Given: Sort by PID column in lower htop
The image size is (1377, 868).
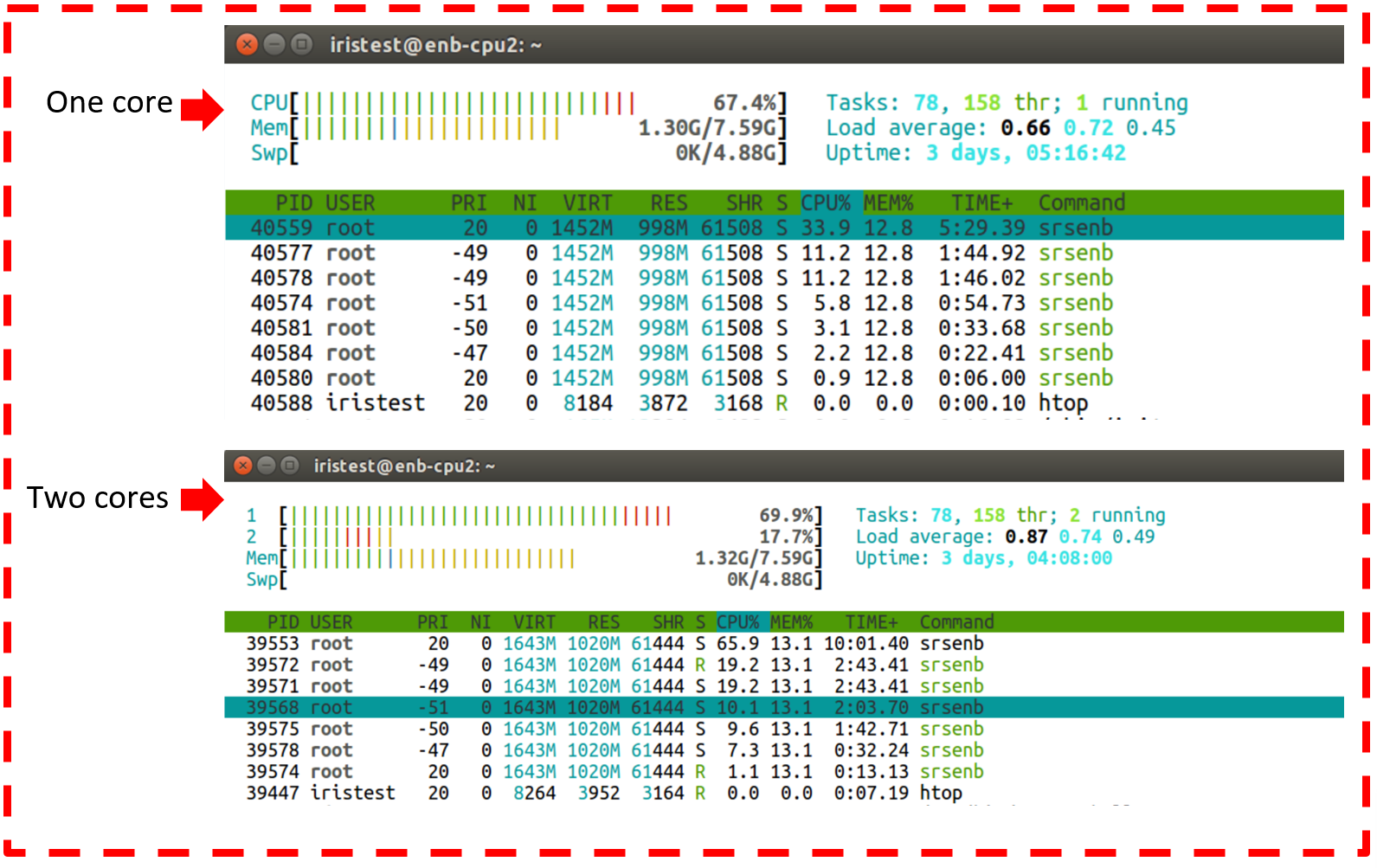Looking at the screenshot, I should click(283, 622).
